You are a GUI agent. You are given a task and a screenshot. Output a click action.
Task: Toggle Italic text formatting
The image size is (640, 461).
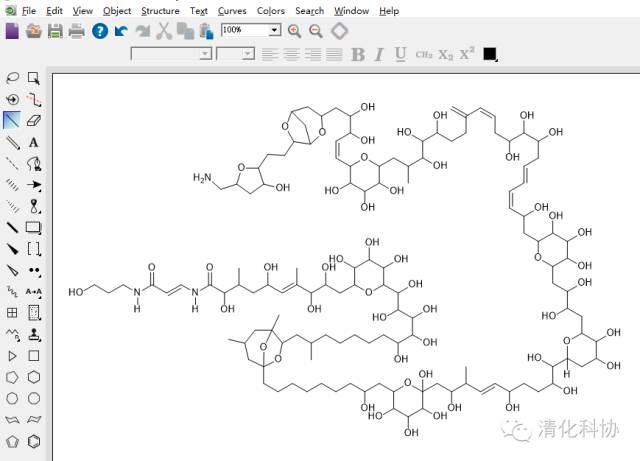[379, 54]
